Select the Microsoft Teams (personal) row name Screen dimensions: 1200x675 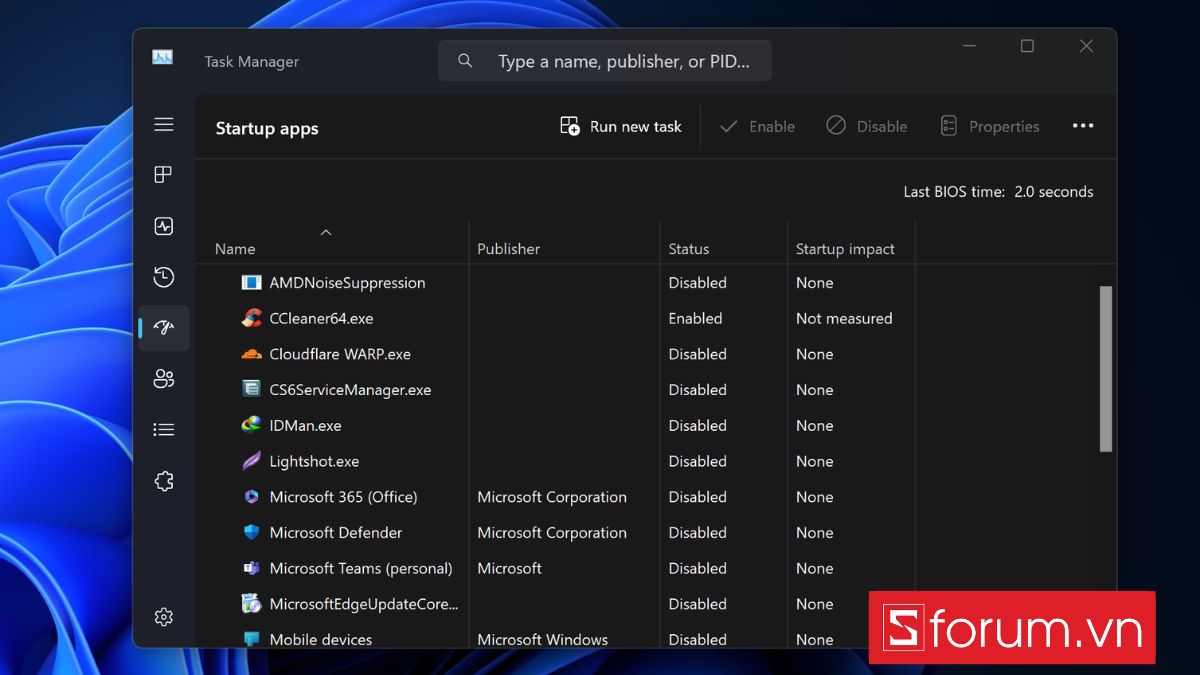pyautogui.click(x=361, y=568)
